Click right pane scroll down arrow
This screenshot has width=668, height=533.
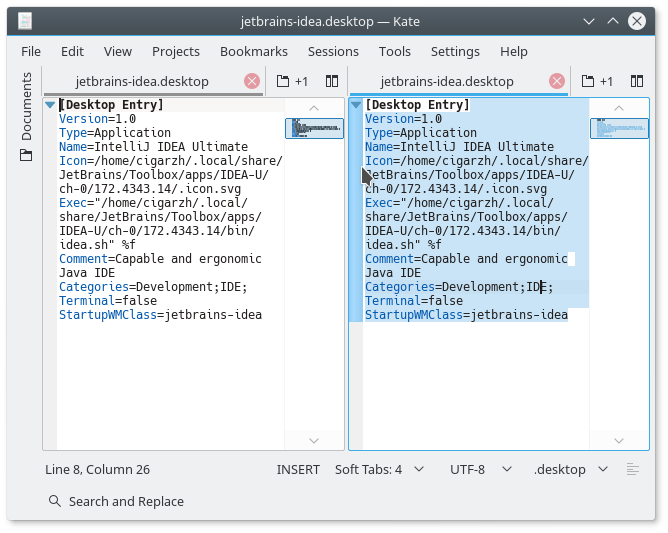619,441
